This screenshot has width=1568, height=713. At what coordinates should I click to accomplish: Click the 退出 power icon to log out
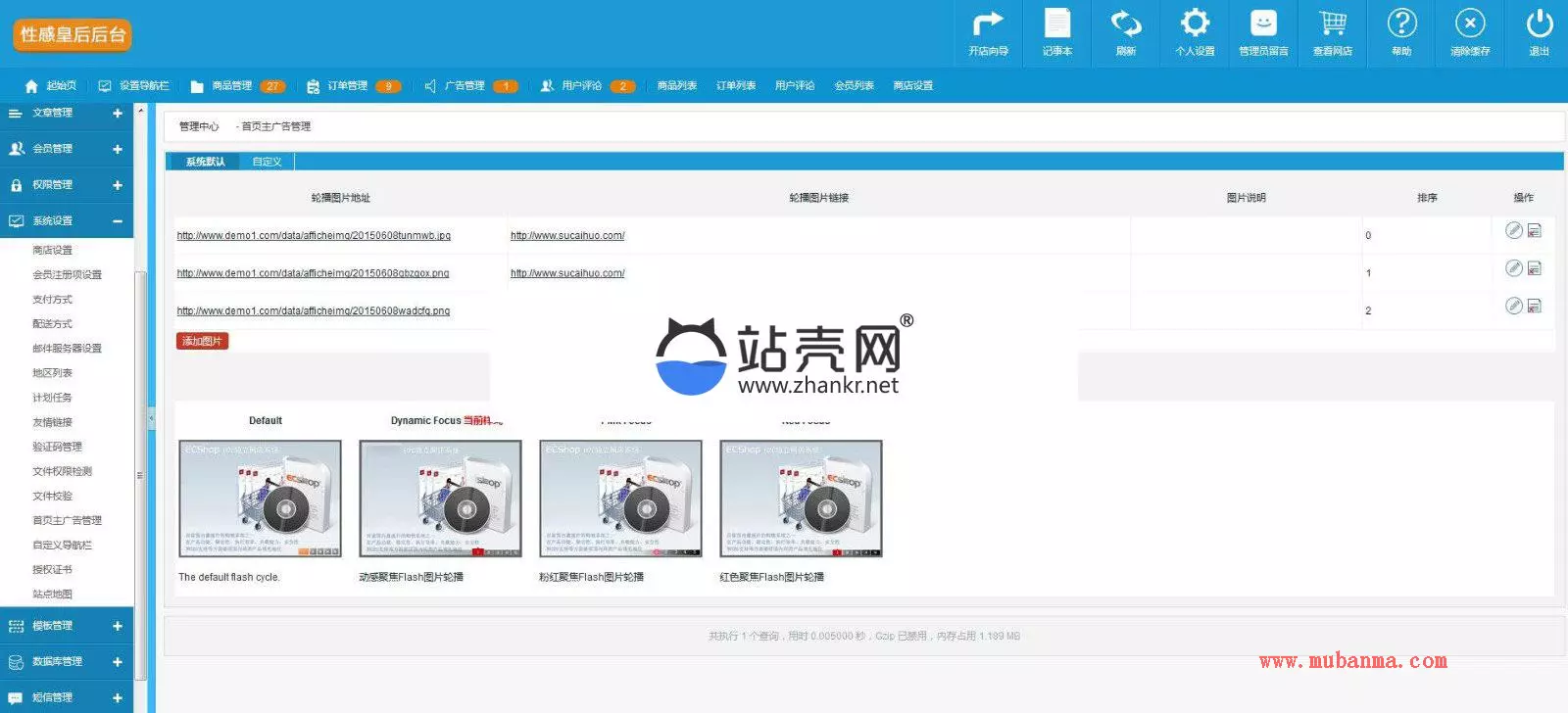(1539, 32)
